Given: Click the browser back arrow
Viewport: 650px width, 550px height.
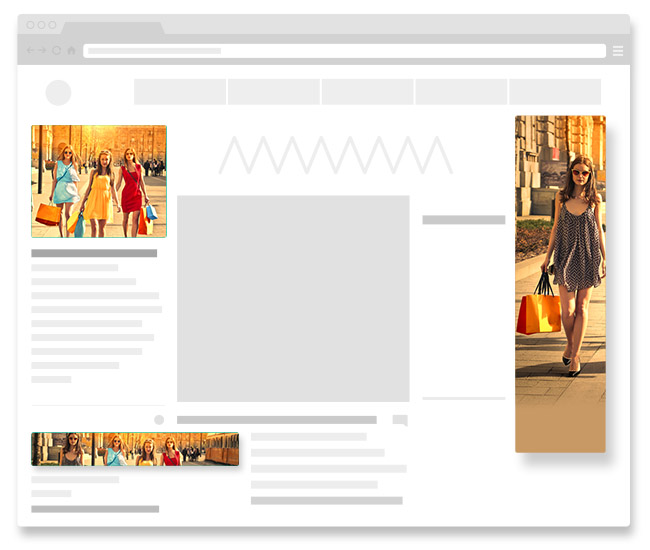Looking at the screenshot, I should click(30, 50).
